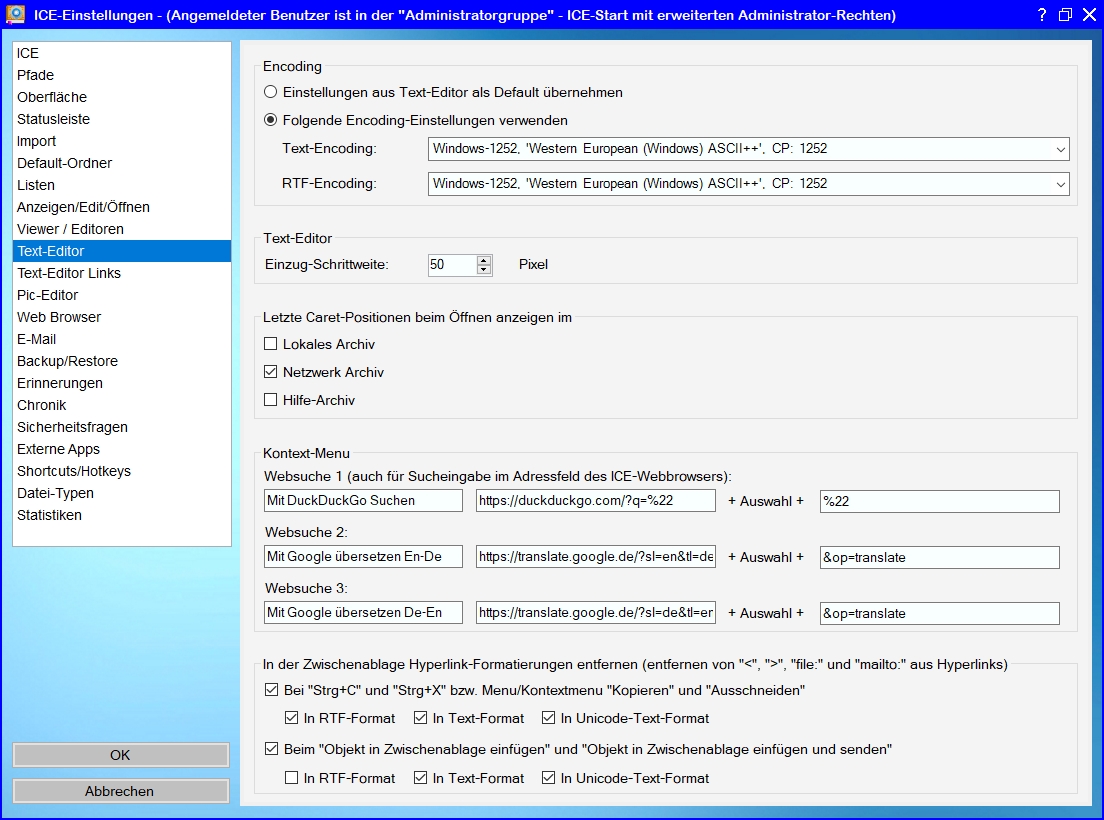Open Externe Apps settings
The image size is (1104, 820).
[122, 449]
